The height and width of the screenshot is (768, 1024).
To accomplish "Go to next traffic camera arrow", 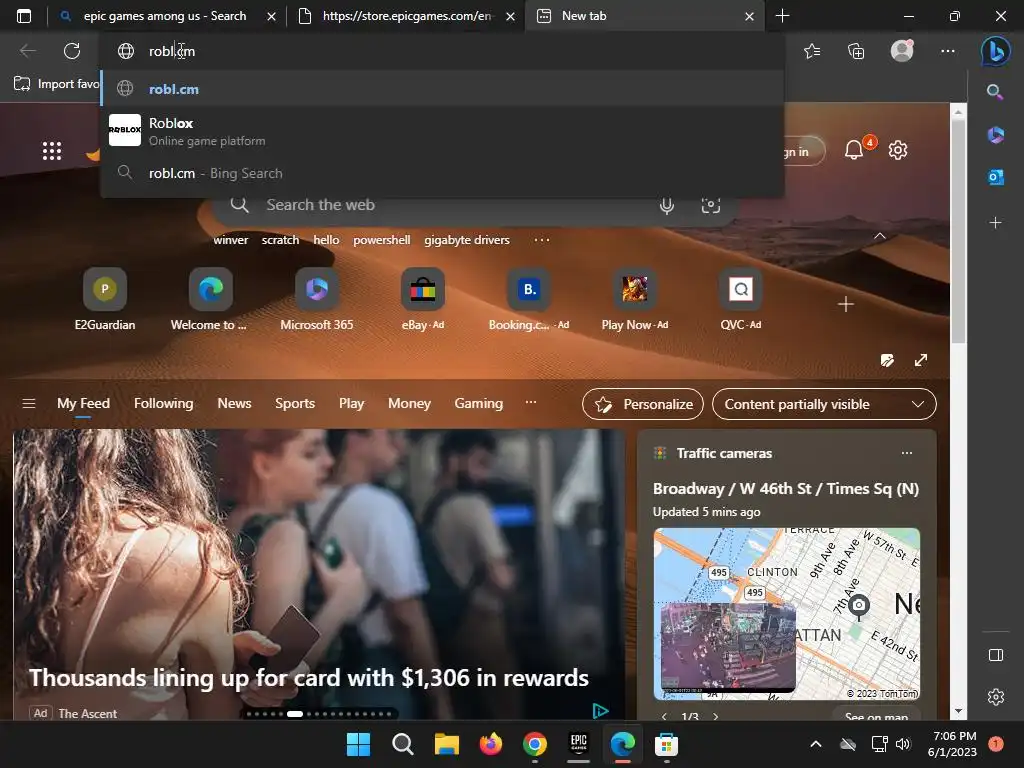I will pyautogui.click(x=716, y=716).
